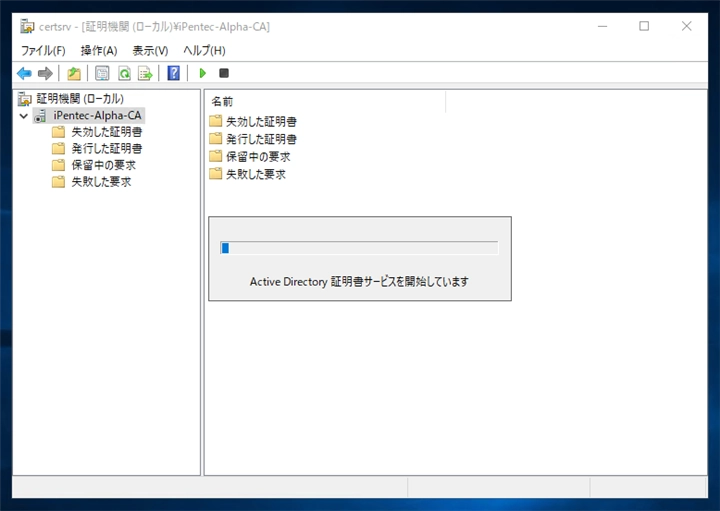Open the ファイル(F) menu
The height and width of the screenshot is (511, 720).
coord(43,51)
